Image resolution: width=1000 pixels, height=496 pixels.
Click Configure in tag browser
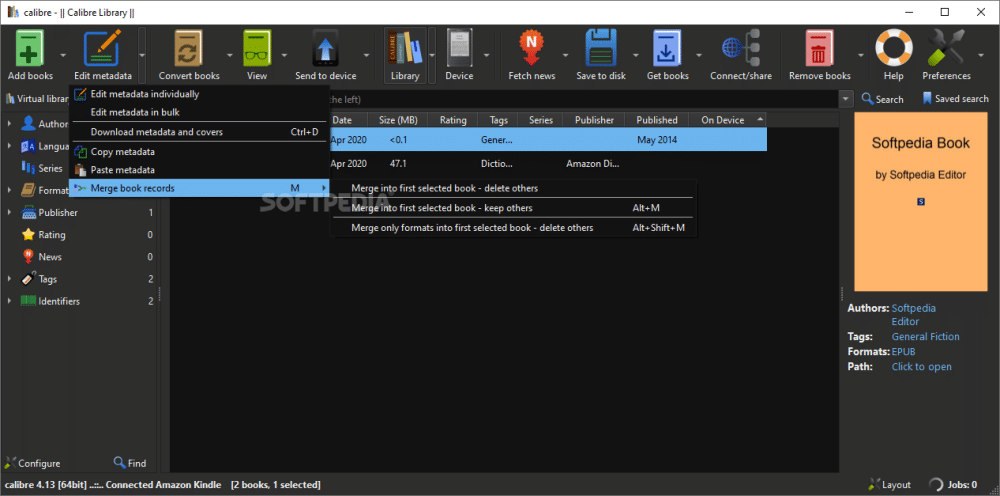(33, 463)
